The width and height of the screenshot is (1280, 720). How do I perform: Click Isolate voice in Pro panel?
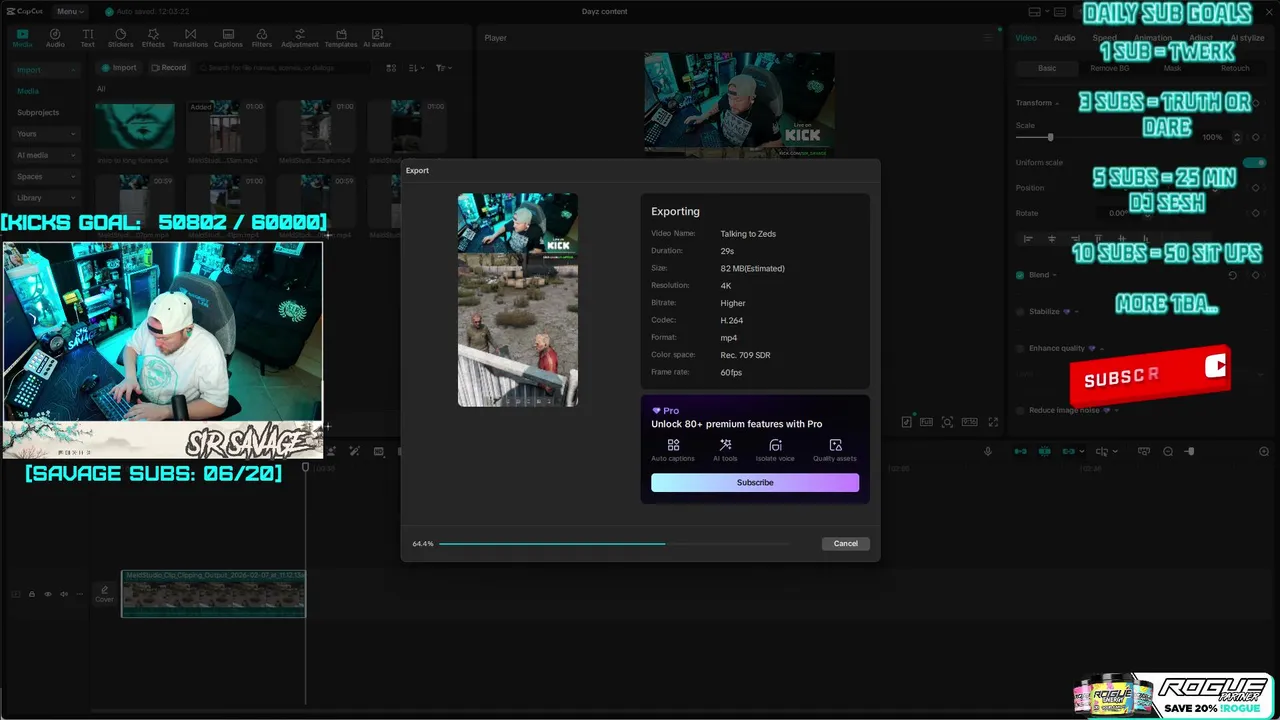(x=775, y=450)
